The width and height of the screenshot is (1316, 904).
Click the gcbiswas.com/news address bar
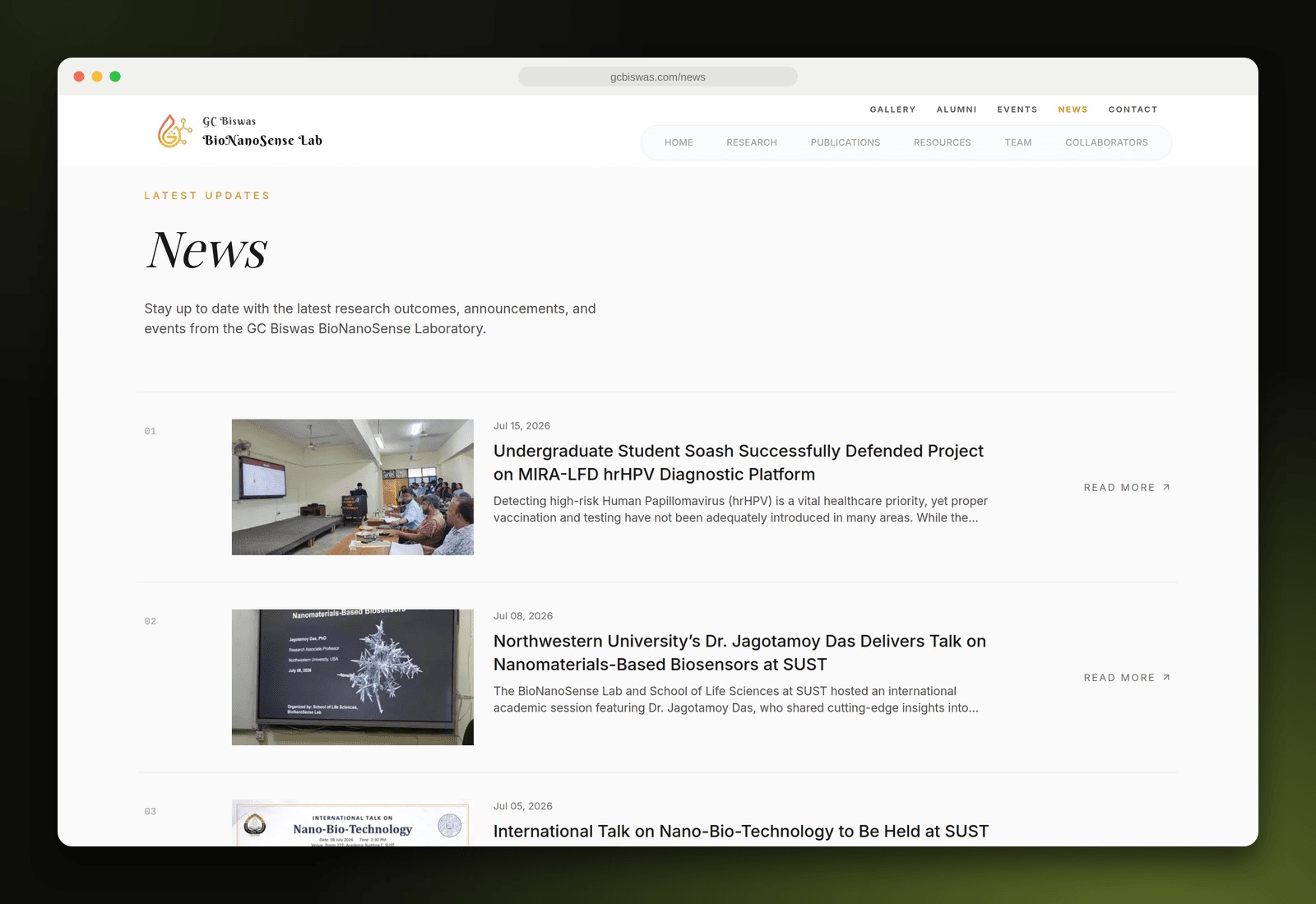[x=658, y=76]
